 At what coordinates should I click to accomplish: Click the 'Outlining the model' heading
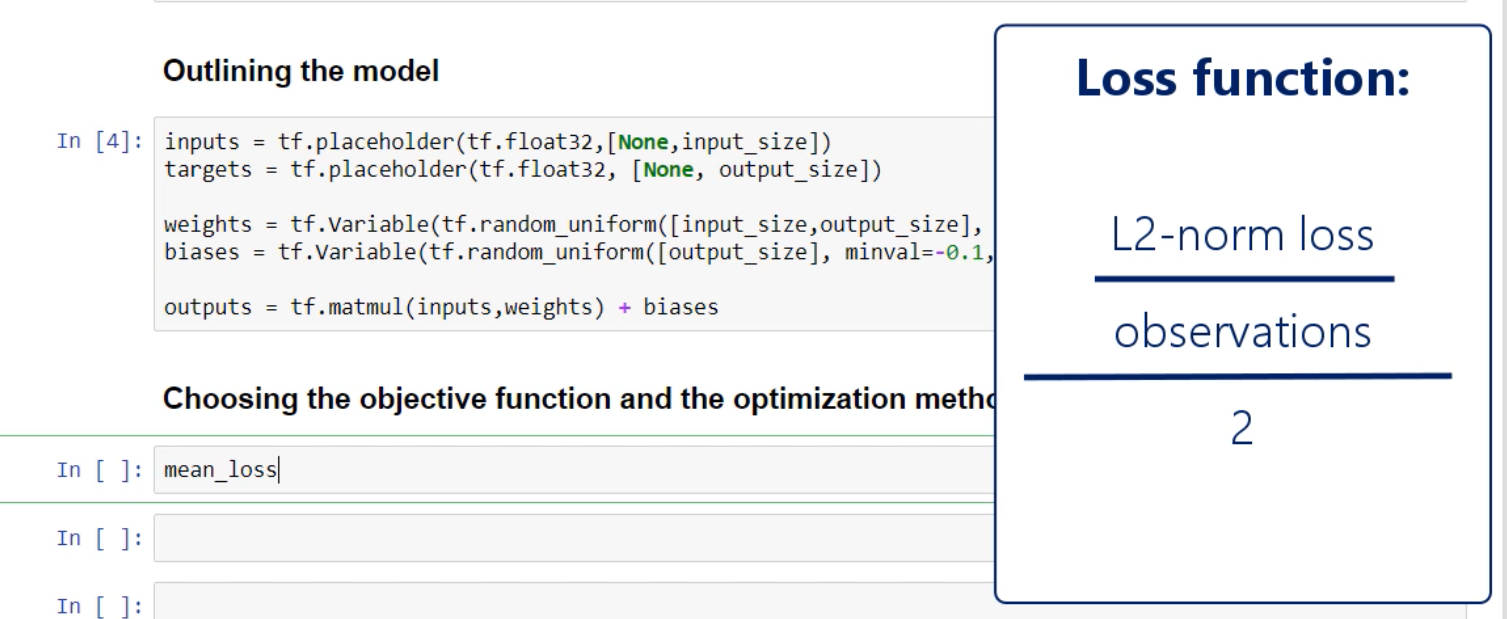click(301, 72)
